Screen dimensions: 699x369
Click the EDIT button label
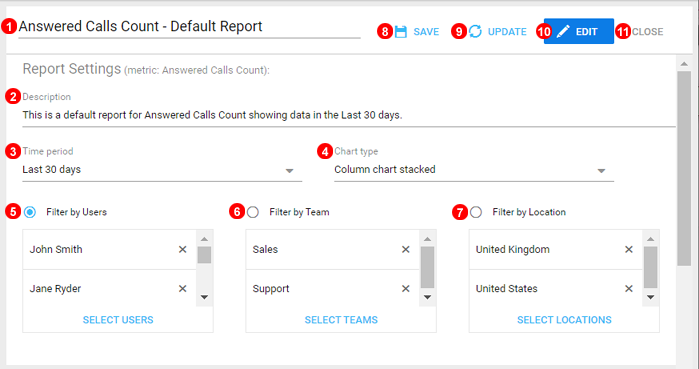pos(586,32)
